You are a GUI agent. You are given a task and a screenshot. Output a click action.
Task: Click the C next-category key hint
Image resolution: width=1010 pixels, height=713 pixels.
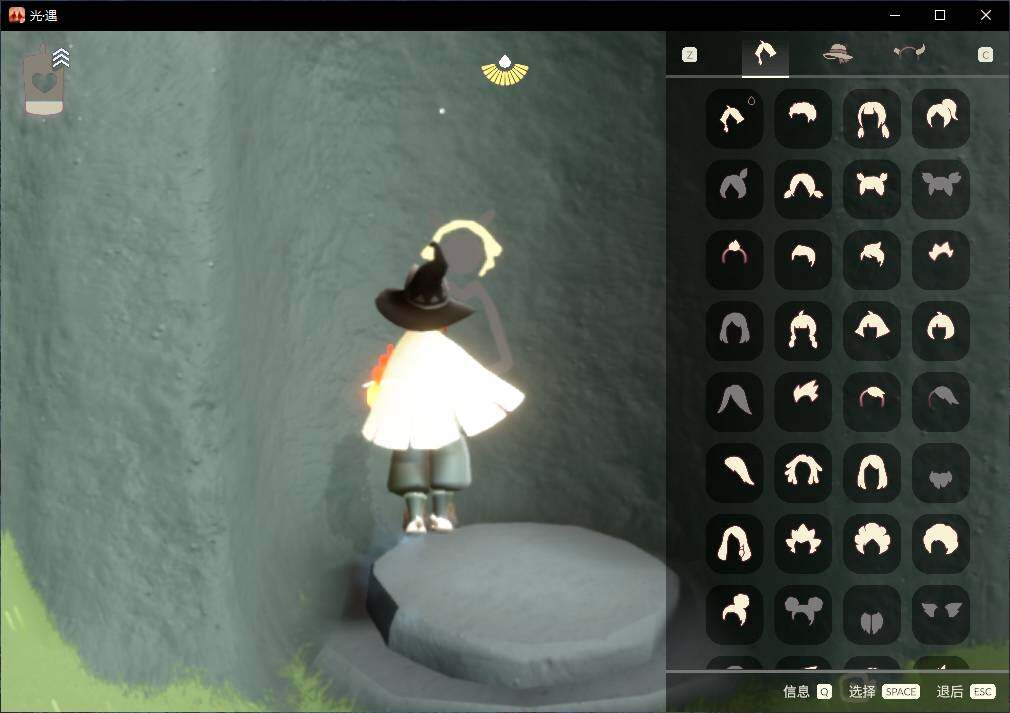tap(985, 55)
